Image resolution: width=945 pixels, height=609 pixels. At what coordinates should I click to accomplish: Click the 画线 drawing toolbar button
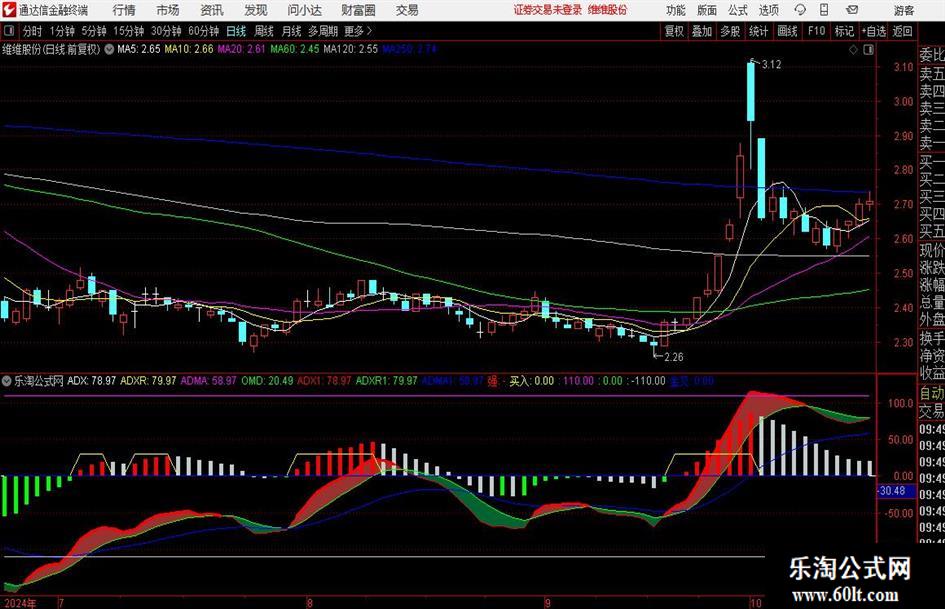[787, 31]
